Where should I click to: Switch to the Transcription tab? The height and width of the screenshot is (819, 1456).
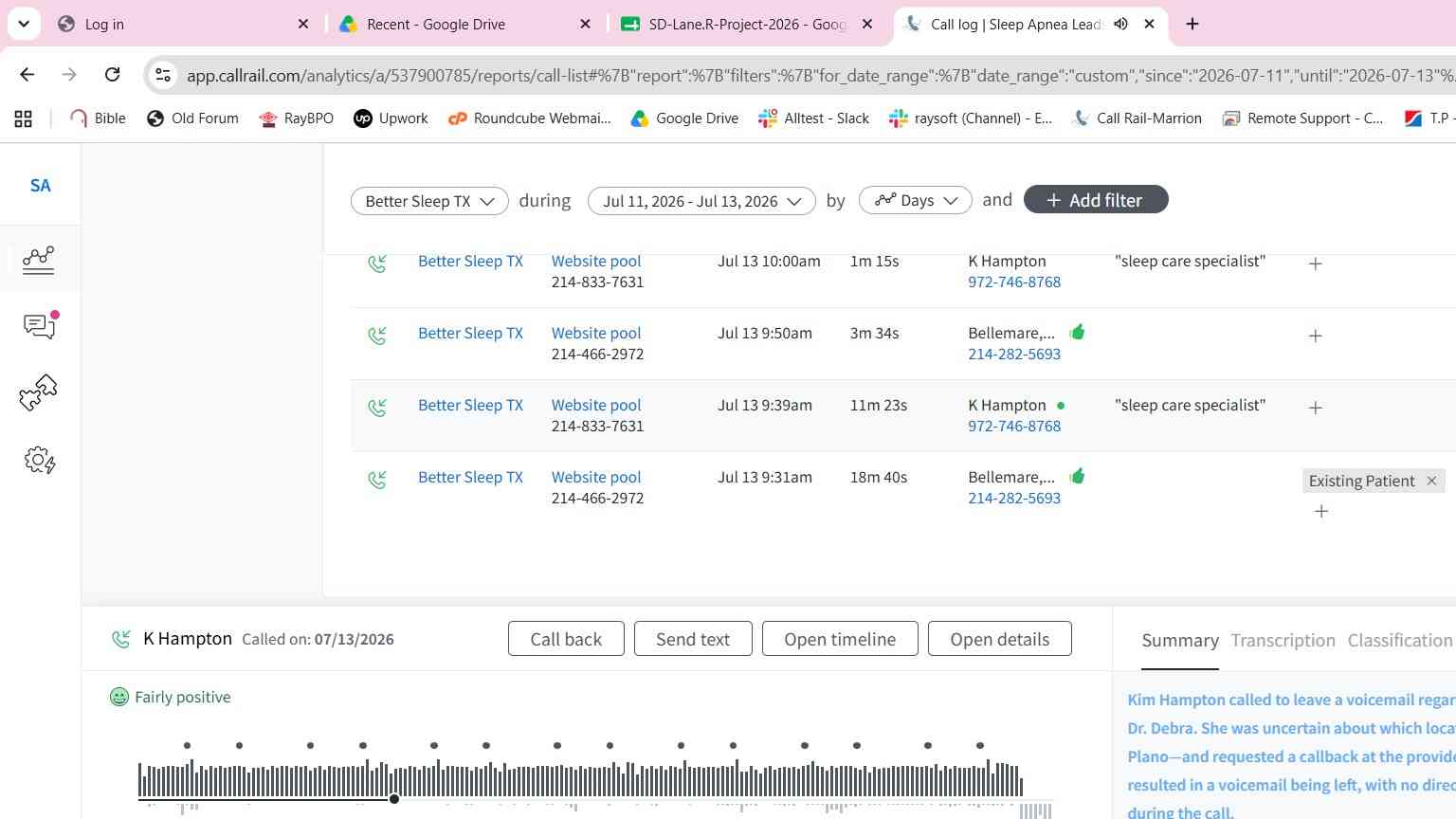click(x=1283, y=641)
